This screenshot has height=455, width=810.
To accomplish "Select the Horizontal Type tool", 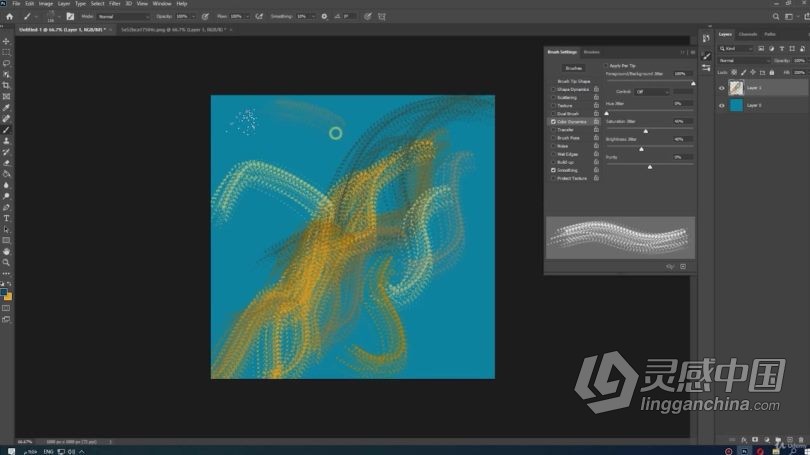I will [6, 218].
